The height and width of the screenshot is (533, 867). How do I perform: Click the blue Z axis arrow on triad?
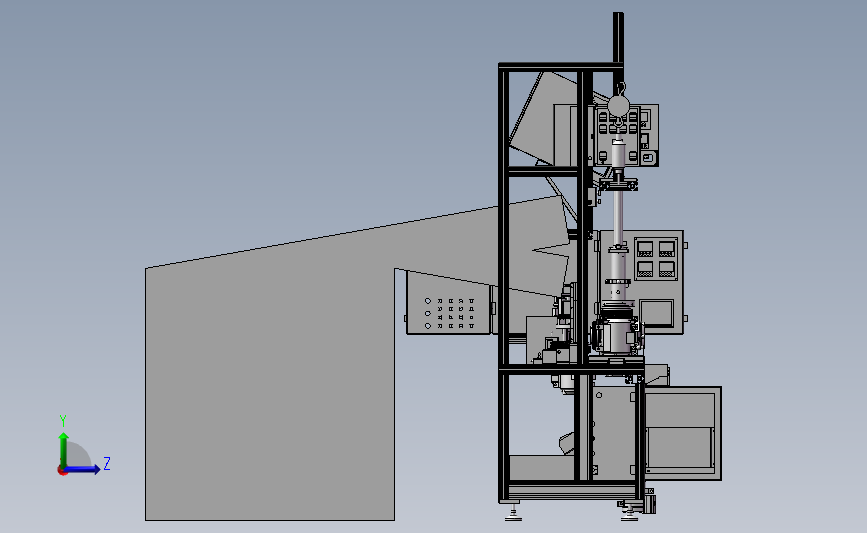coord(83,469)
